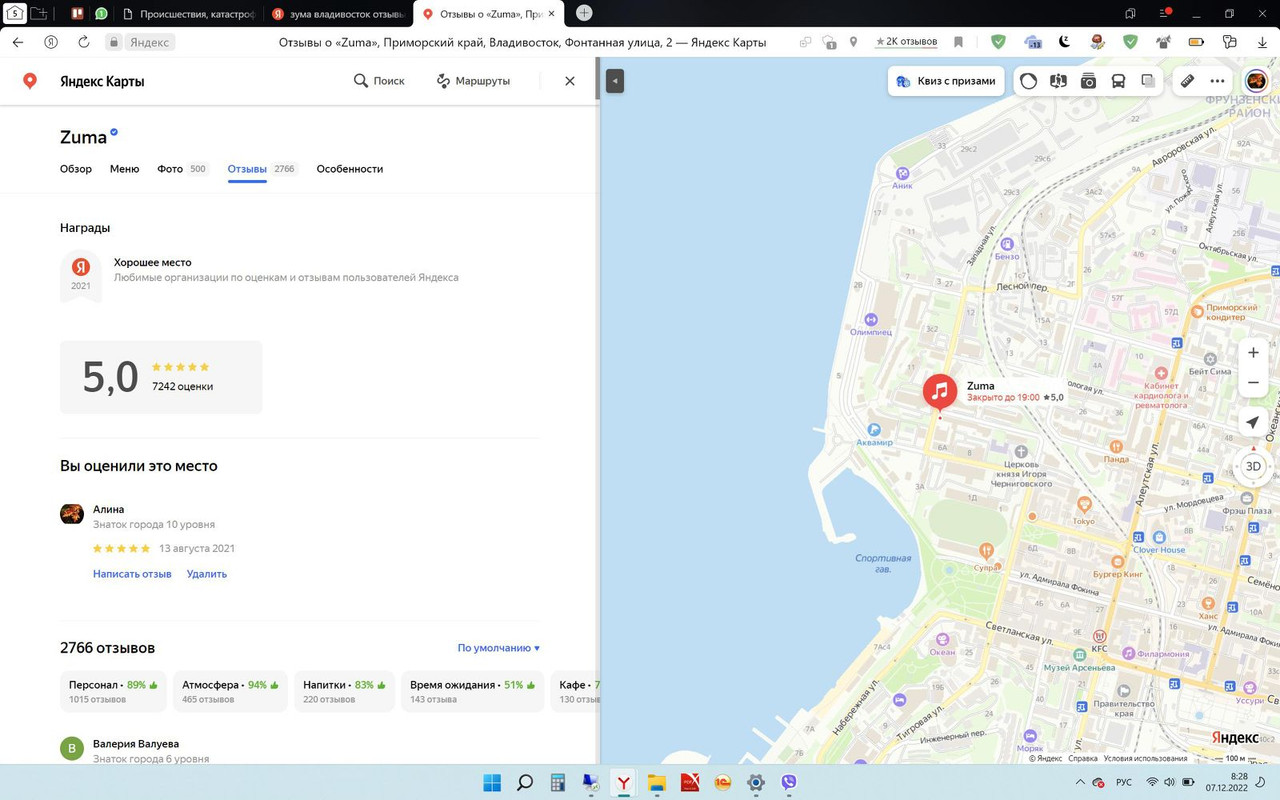Open Windows Start menu
Screen dimensions: 1280x800
[x=492, y=783]
